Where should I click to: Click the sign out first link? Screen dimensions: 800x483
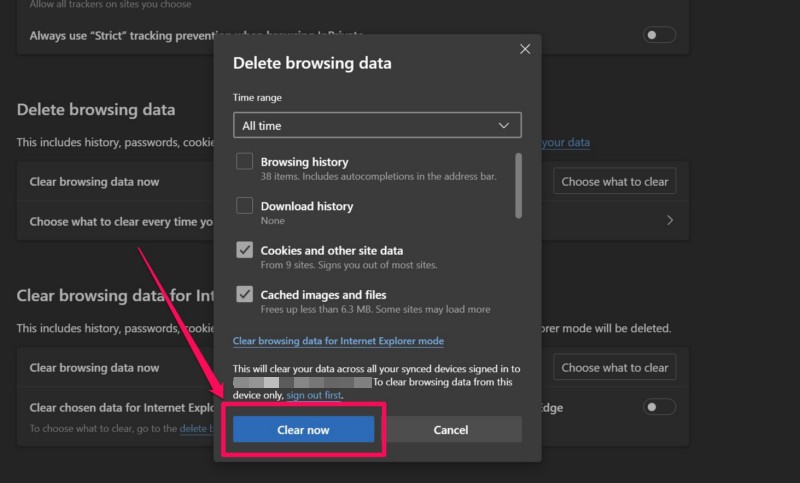pos(314,395)
